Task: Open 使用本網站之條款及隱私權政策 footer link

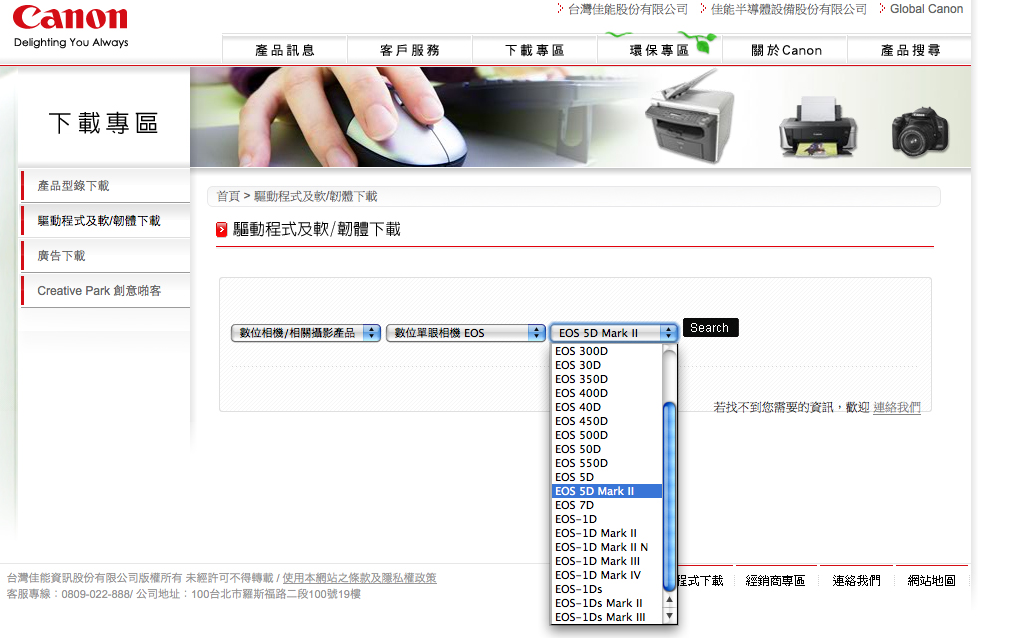Action: click(359, 578)
